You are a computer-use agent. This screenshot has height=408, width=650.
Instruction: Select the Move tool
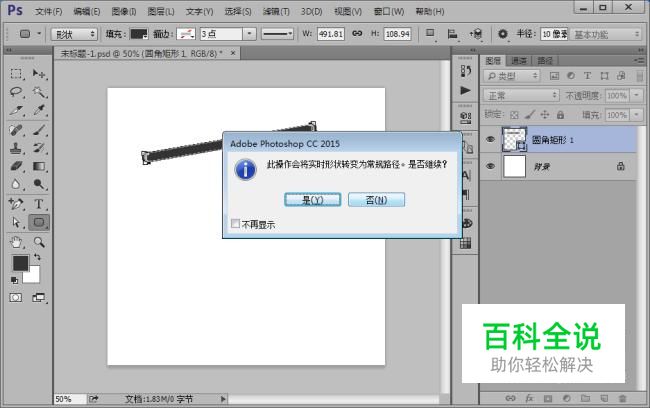(39, 74)
